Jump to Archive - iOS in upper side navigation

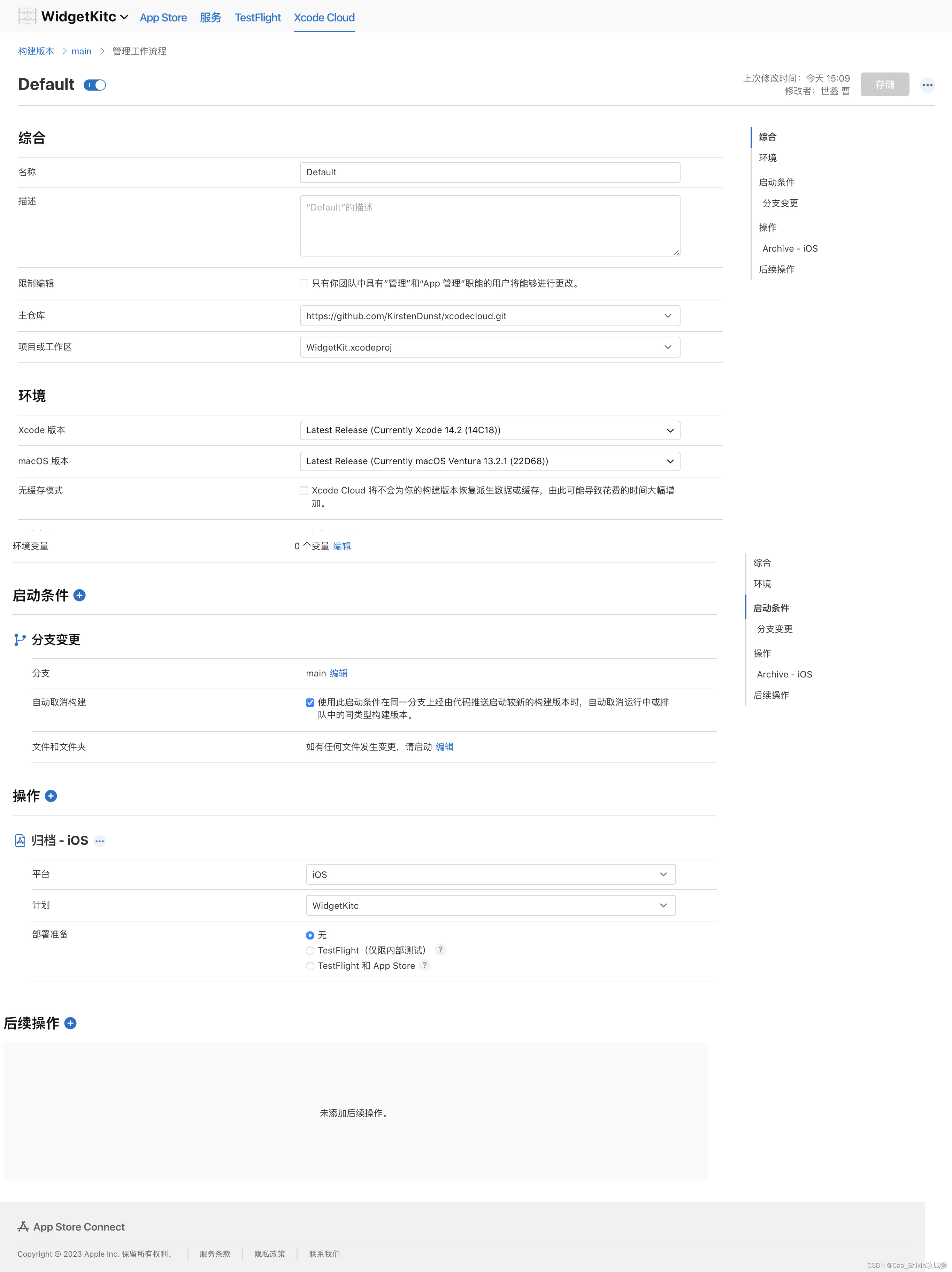coord(790,248)
